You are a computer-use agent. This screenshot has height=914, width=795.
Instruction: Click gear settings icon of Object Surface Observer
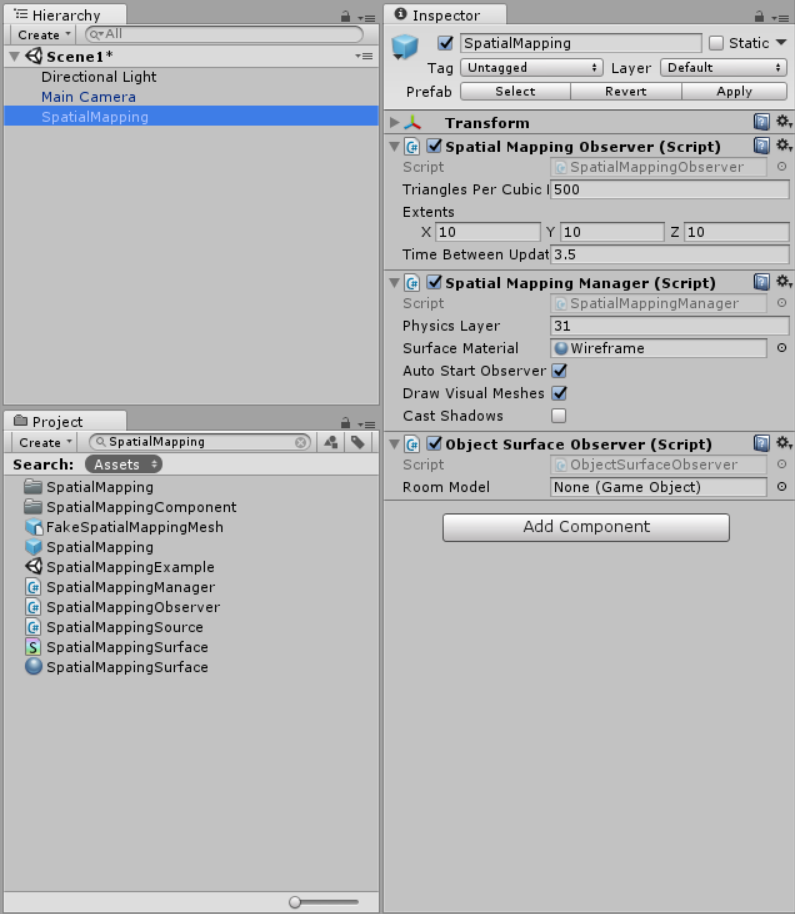tap(783, 443)
